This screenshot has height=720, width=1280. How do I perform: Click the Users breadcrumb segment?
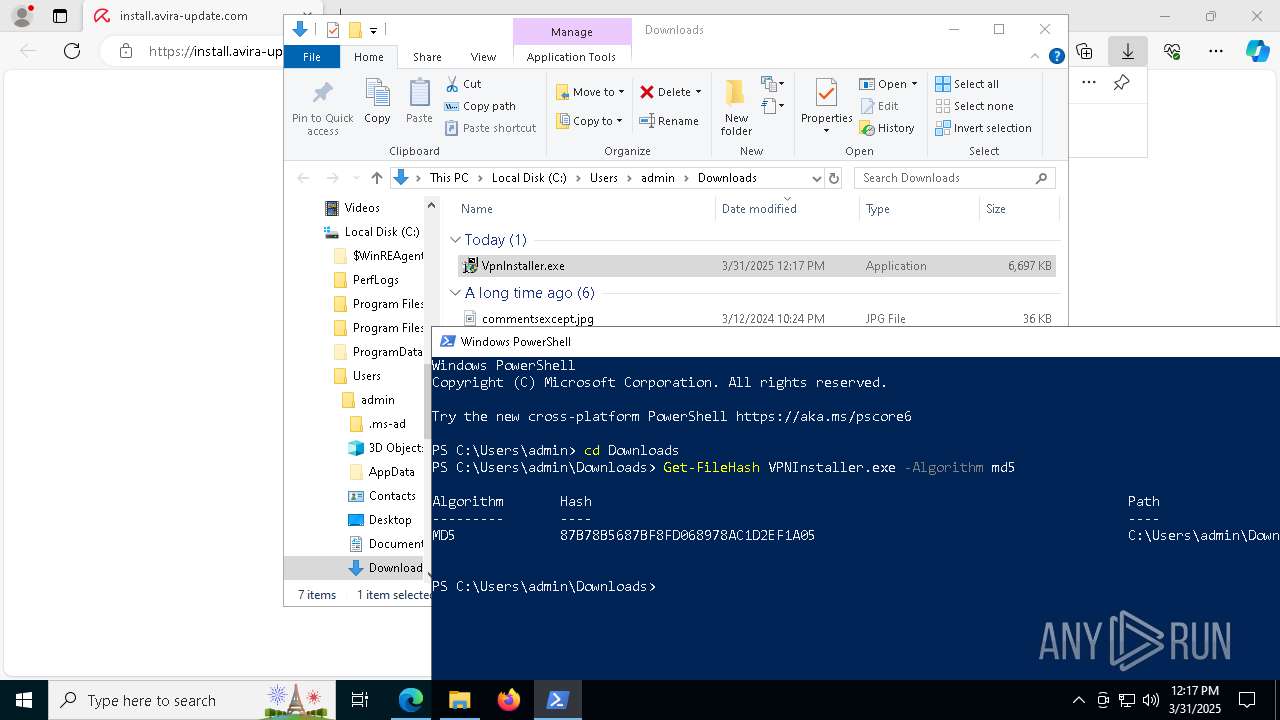(603, 178)
